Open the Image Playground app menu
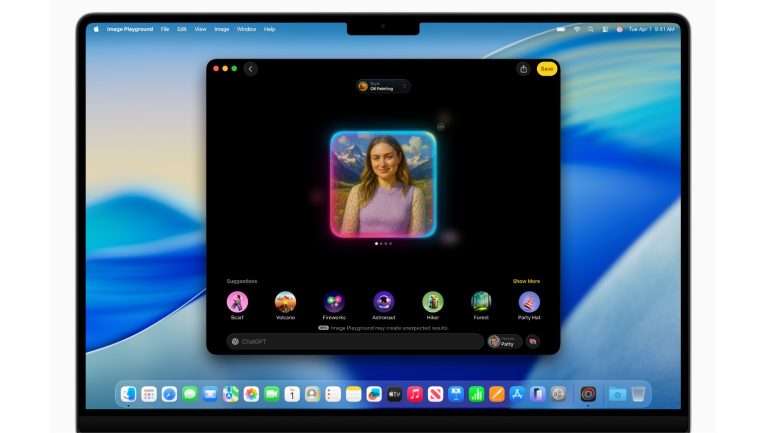 (x=130, y=29)
